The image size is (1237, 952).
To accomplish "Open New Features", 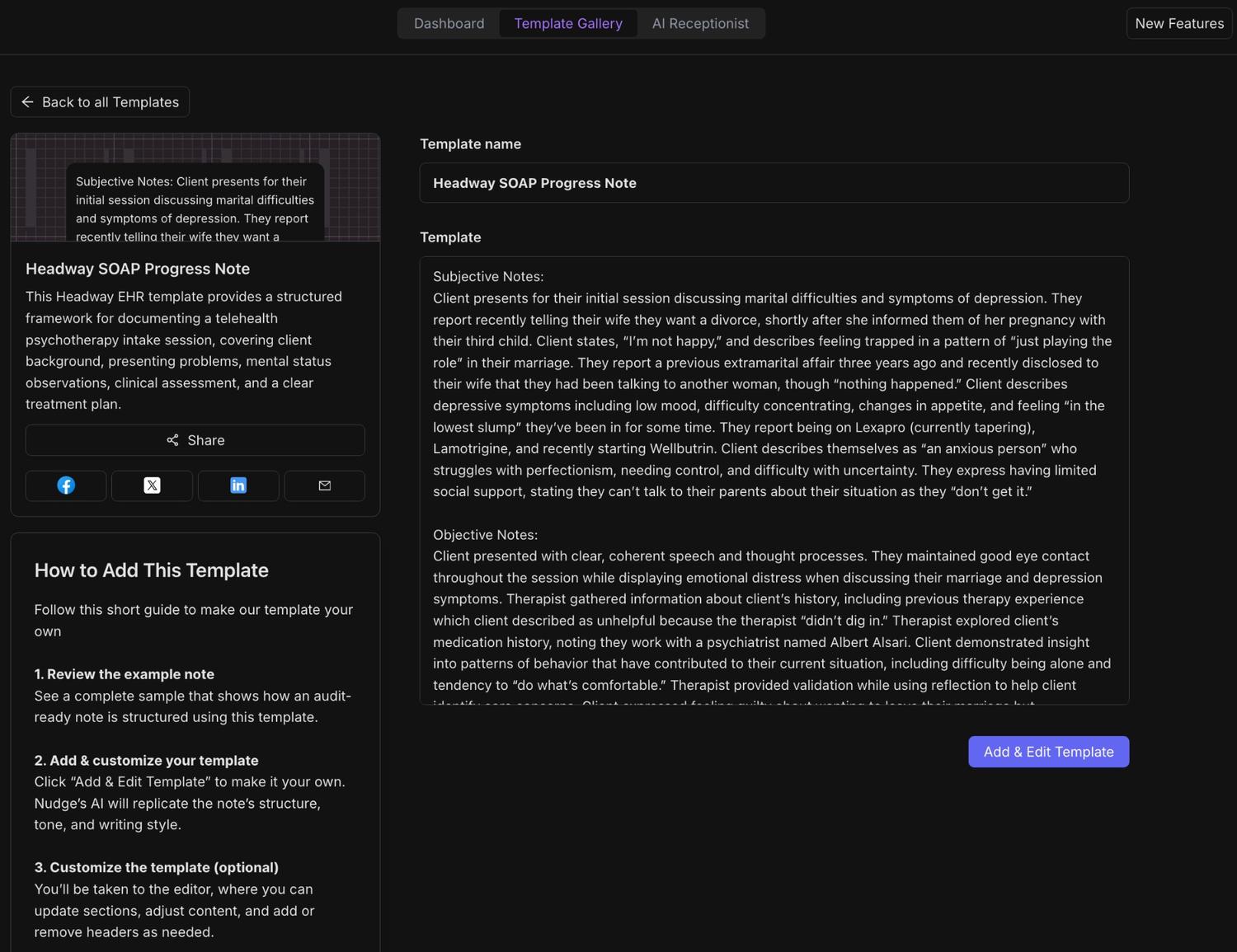I will tap(1178, 23).
